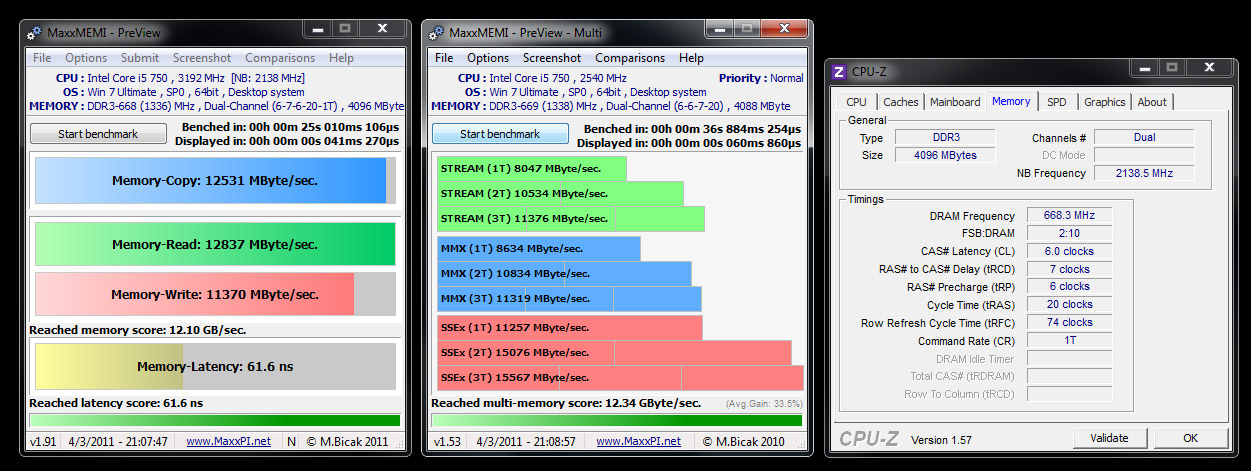
Task: Click the tRCD 7 clocks field
Action: click(1069, 269)
